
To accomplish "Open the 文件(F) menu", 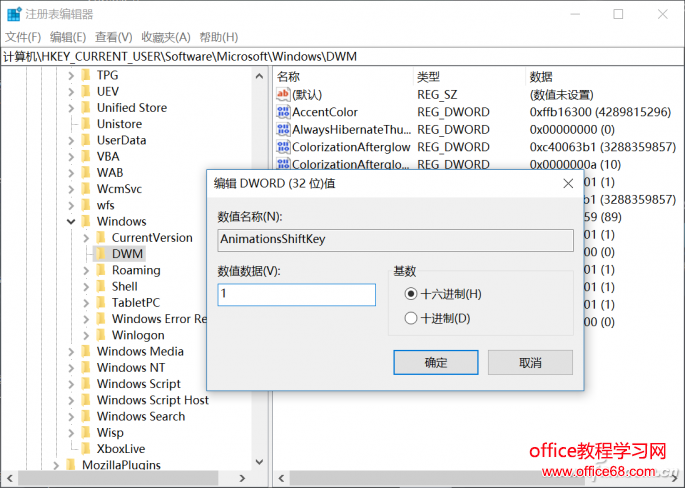I will [23, 37].
